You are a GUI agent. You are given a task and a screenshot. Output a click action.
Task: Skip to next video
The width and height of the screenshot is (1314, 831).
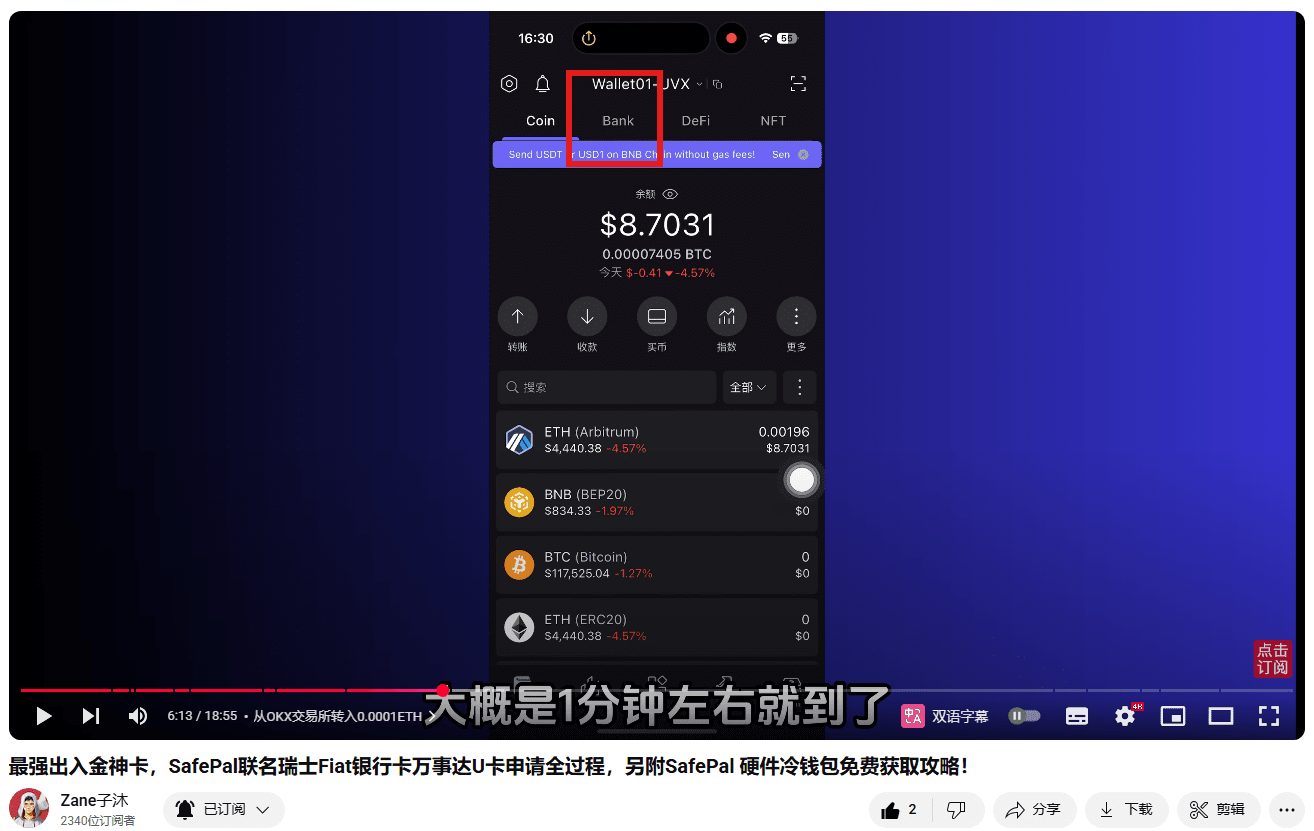click(x=91, y=716)
